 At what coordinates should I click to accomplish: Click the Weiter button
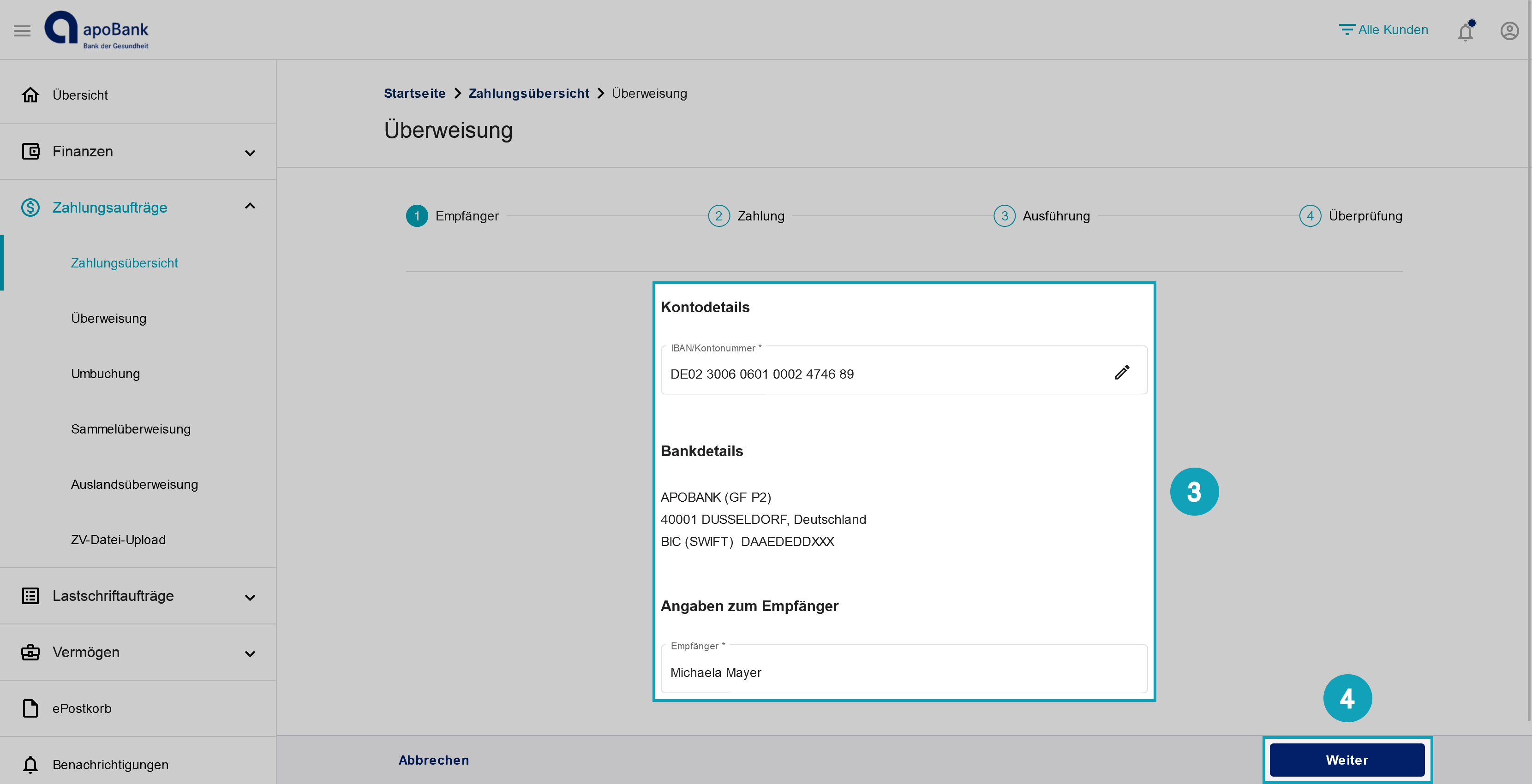coord(1347,760)
